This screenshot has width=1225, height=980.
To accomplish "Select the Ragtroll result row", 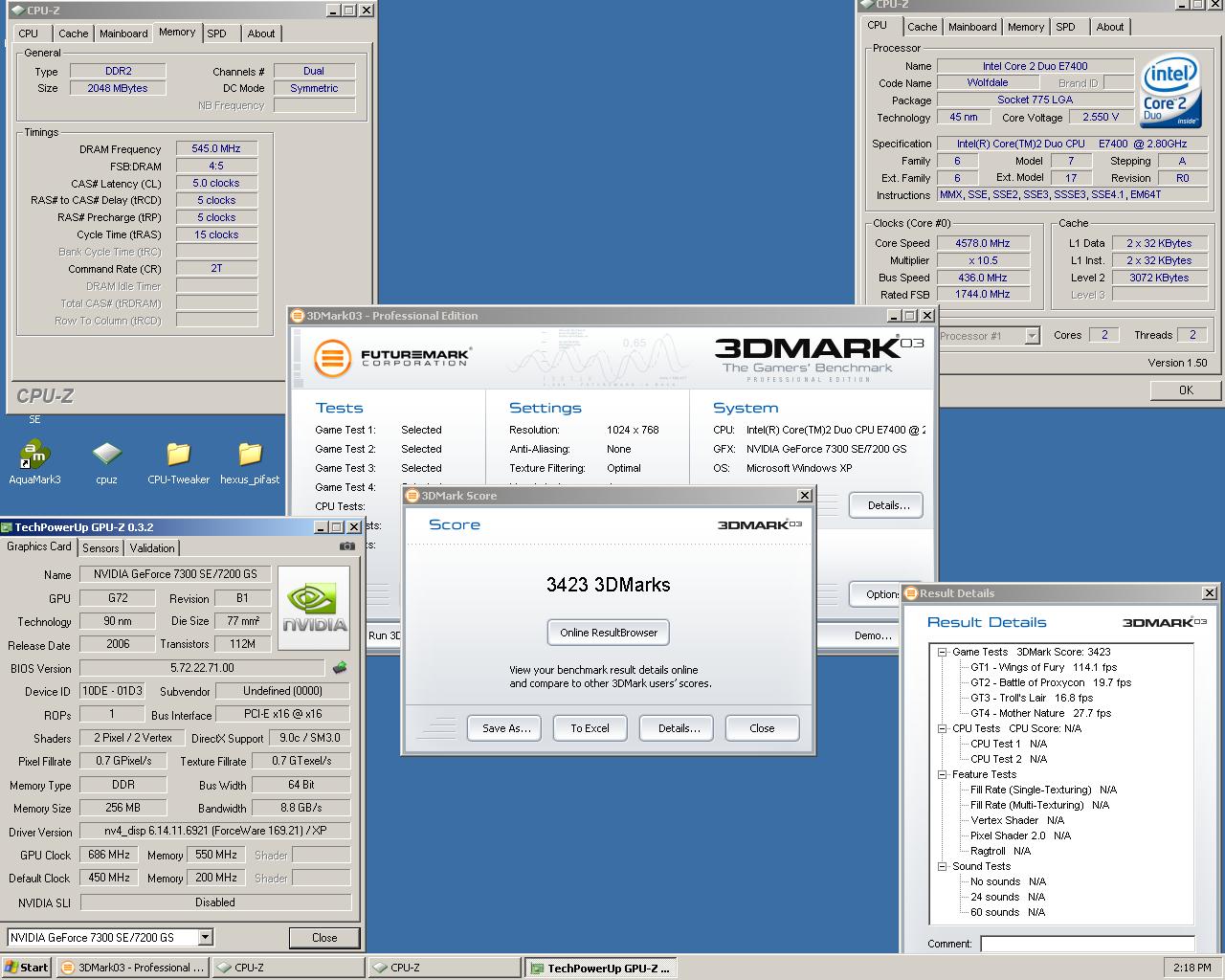I will pos(1000,851).
